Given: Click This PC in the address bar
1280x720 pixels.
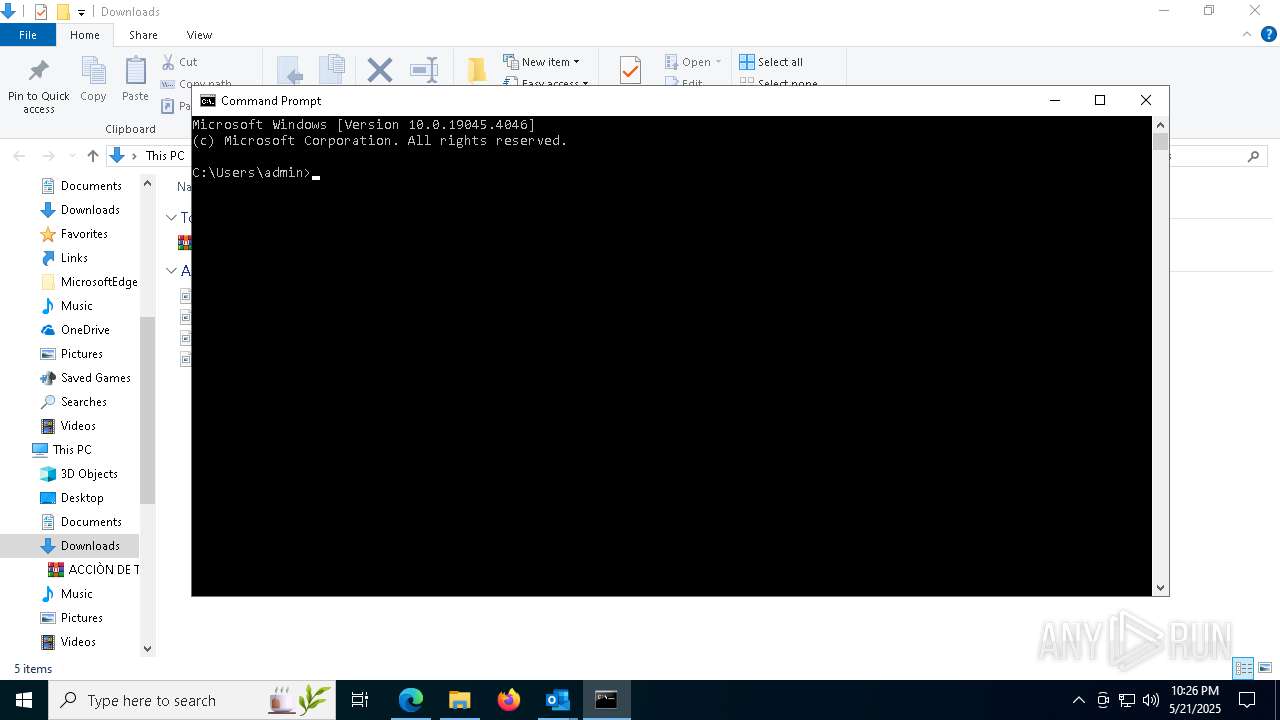Looking at the screenshot, I should coord(165,156).
